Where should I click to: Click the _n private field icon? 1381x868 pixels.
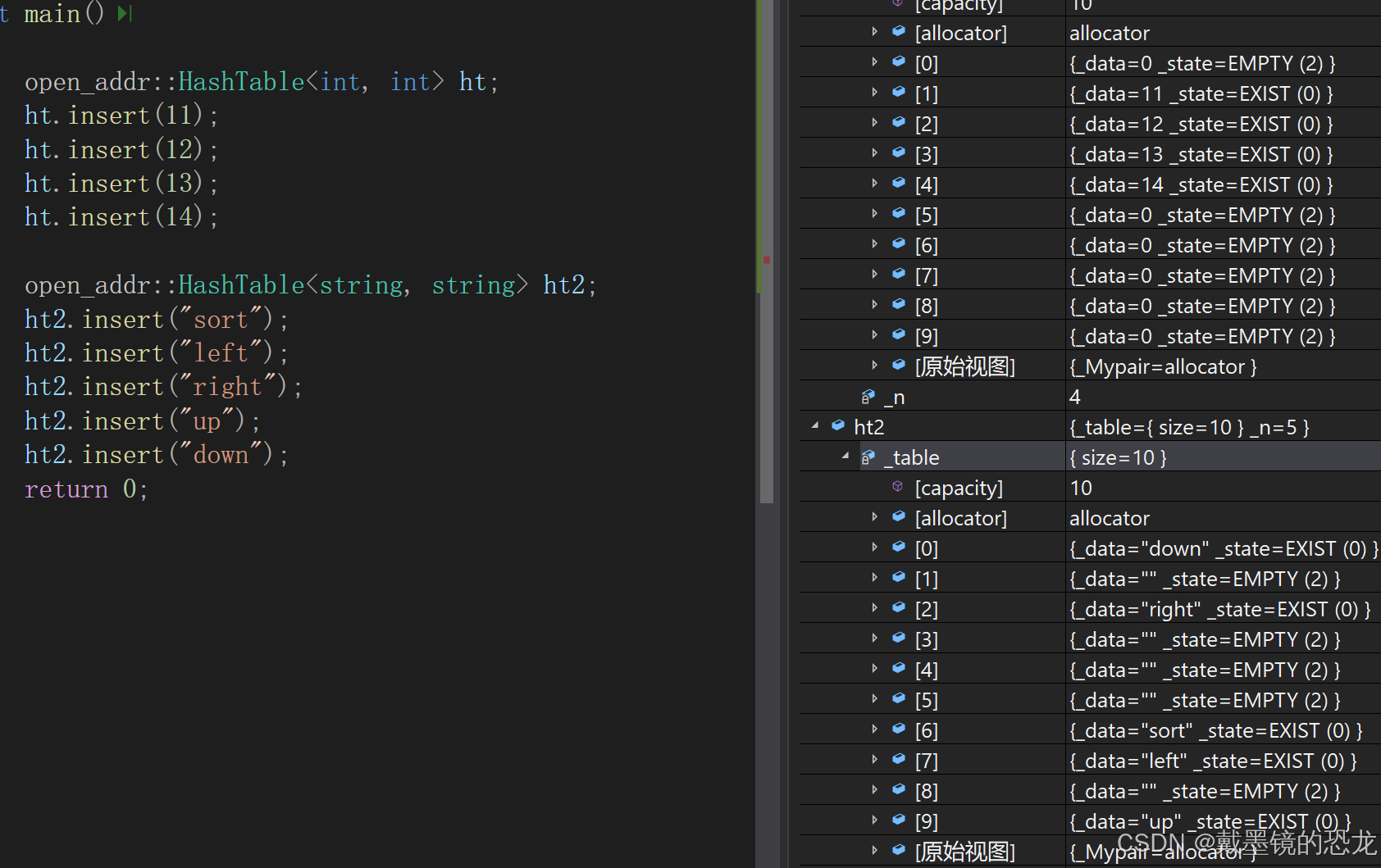(x=868, y=397)
